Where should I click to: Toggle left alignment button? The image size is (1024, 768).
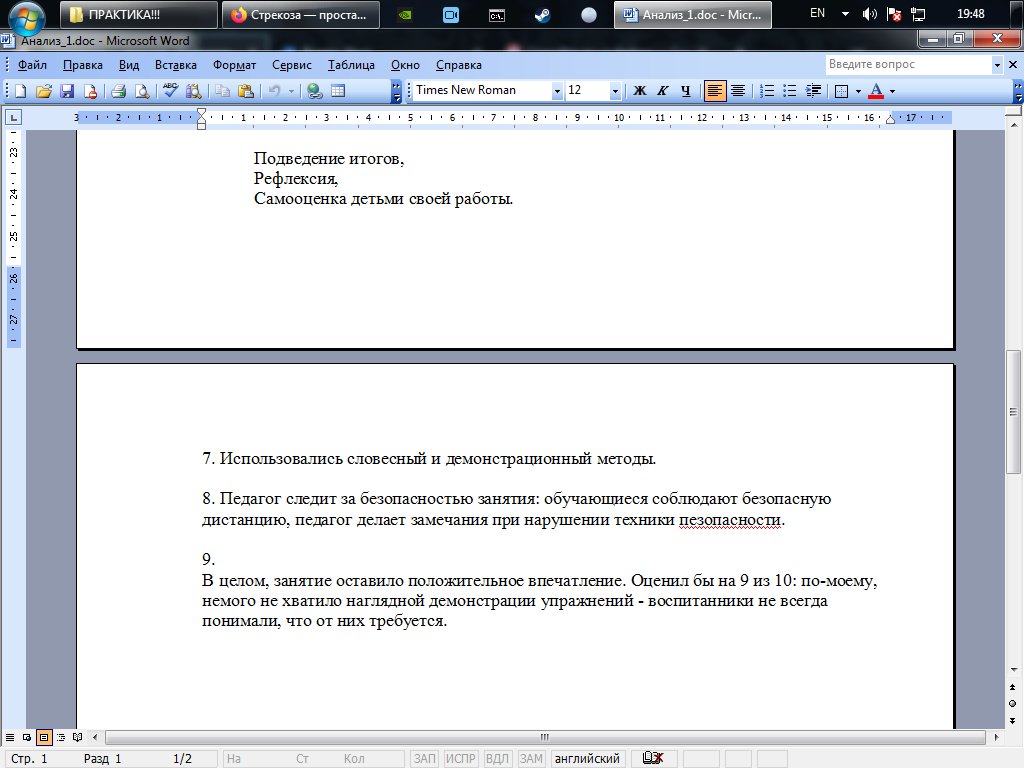click(715, 91)
